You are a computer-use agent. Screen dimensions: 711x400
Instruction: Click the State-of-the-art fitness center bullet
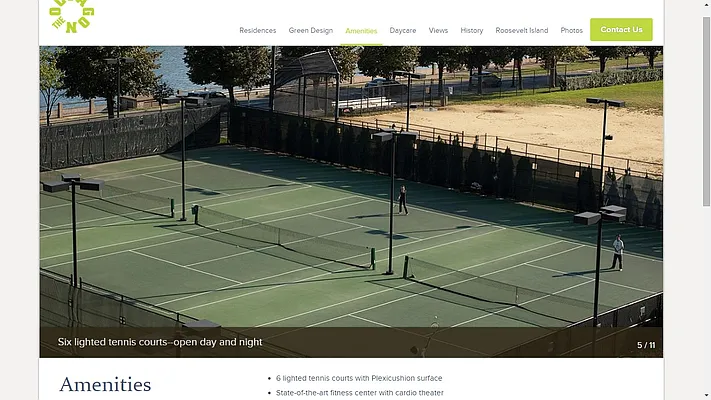coord(360,393)
